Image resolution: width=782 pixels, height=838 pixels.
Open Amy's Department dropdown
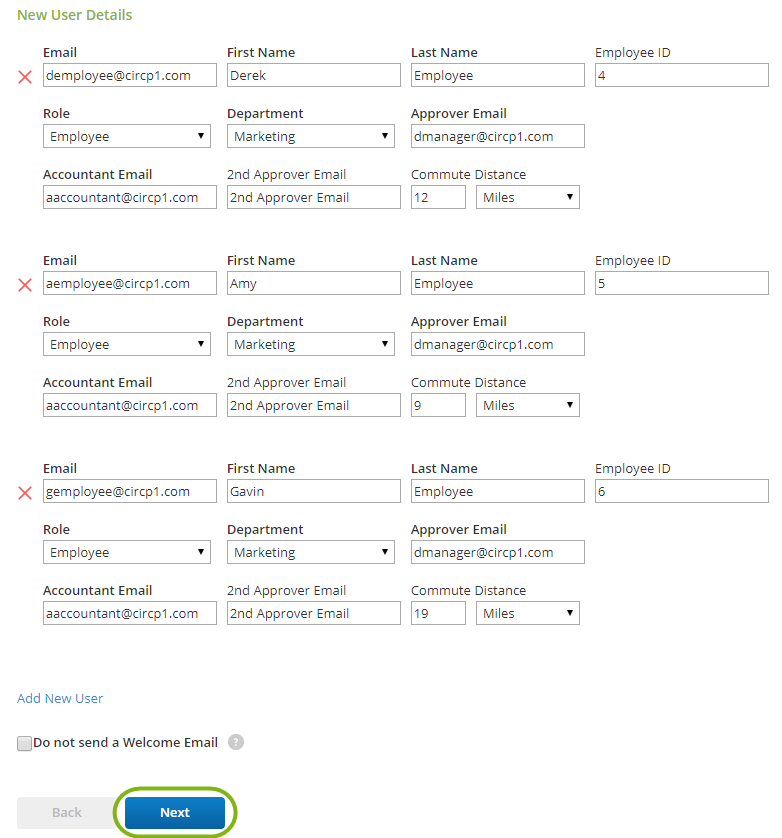[x=310, y=343]
